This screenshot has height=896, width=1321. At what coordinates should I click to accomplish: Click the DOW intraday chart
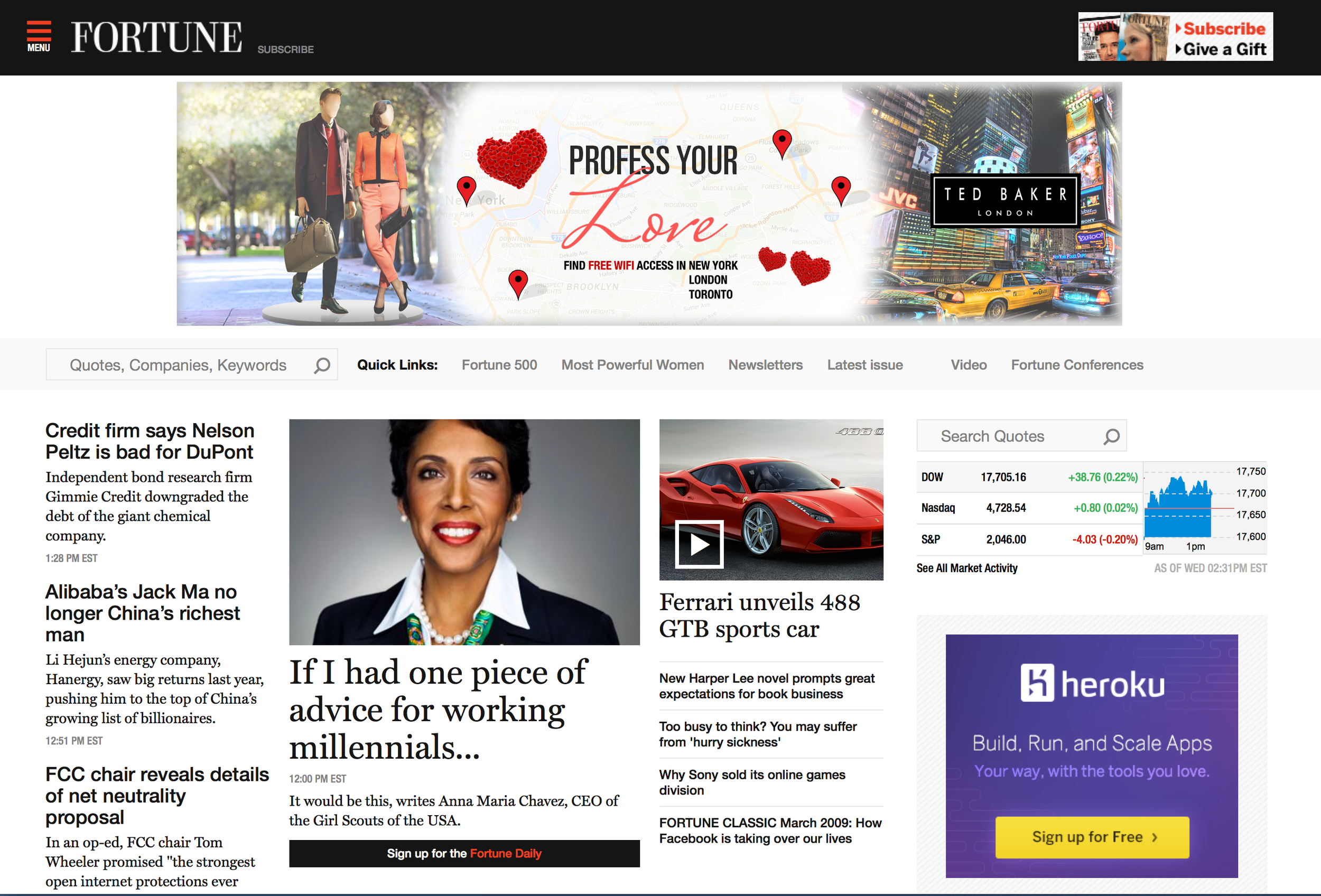pos(1204,507)
